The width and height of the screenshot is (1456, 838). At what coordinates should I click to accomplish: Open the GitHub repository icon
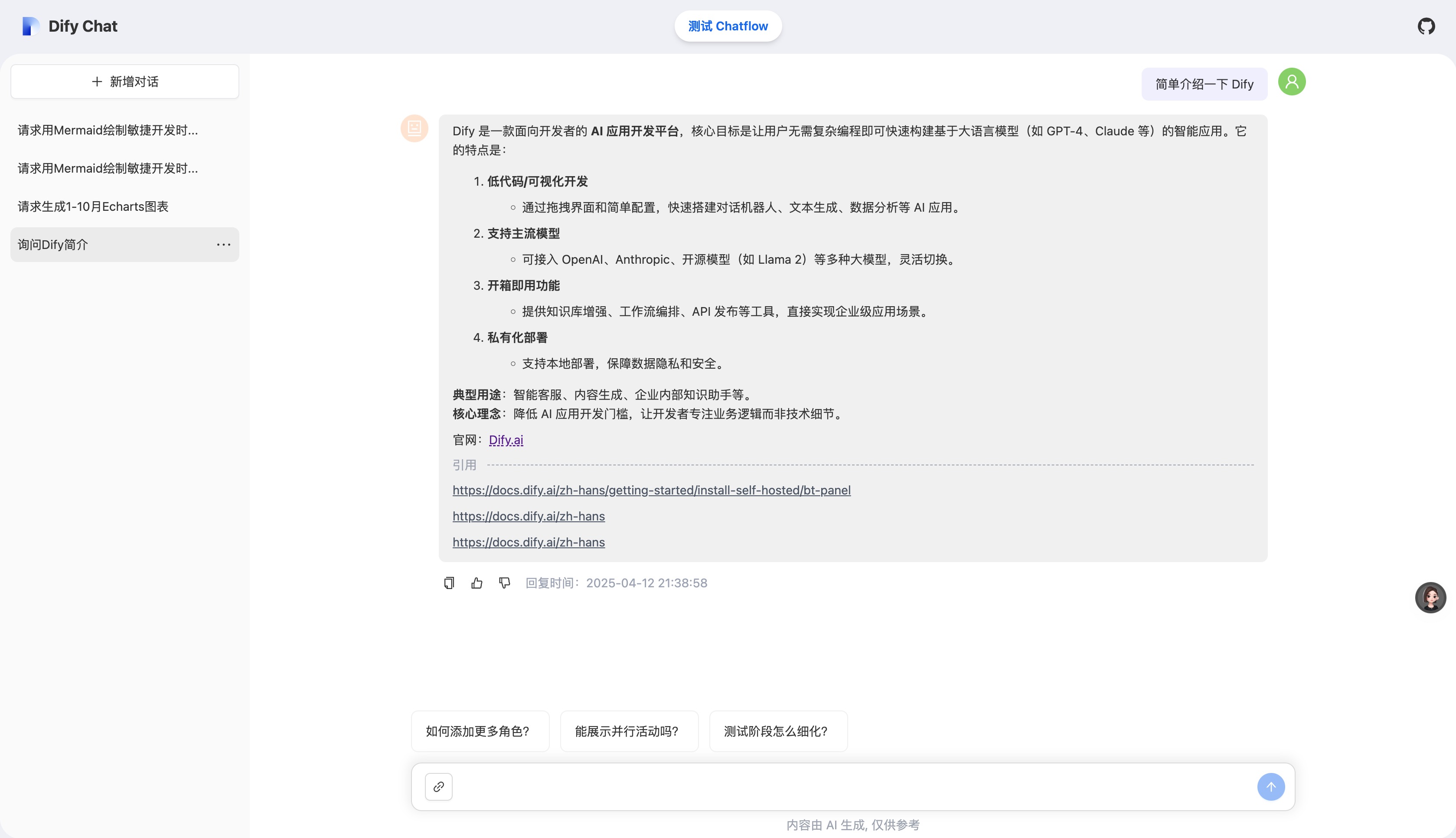pos(1426,26)
